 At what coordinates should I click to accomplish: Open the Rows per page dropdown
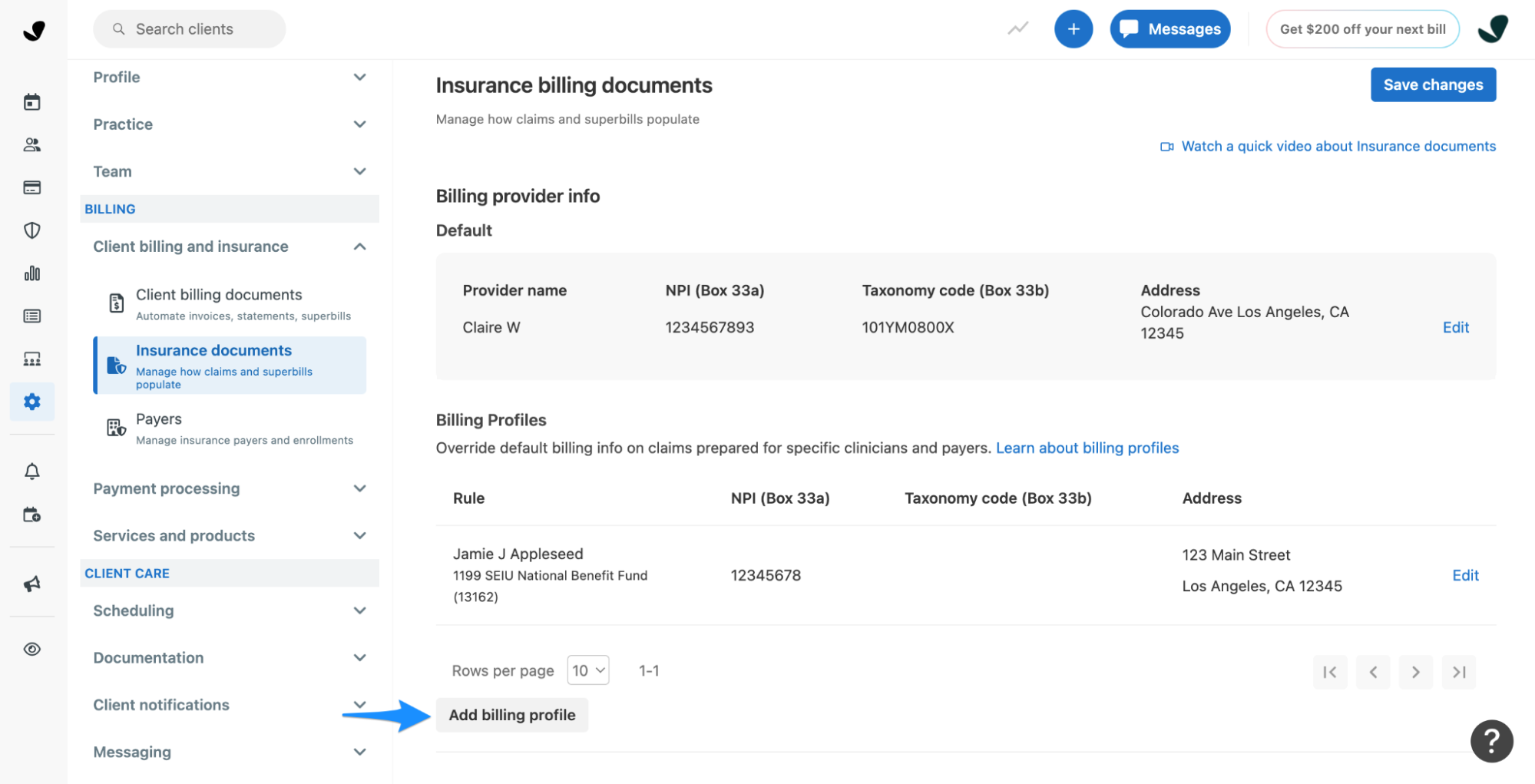(588, 670)
